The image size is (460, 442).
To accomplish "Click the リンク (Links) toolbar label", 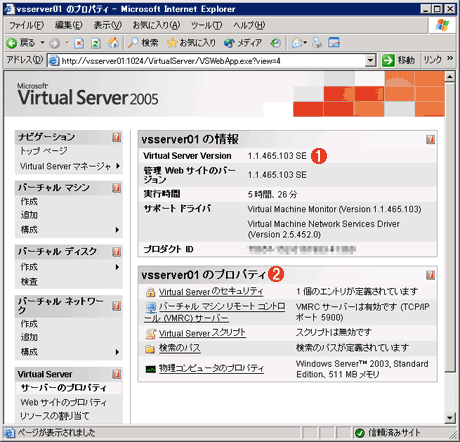I will pos(433,60).
